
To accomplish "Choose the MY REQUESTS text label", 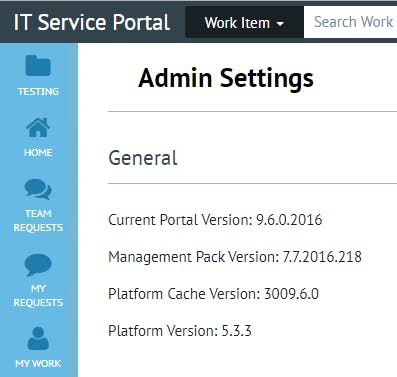I will pyautogui.click(x=38, y=295).
